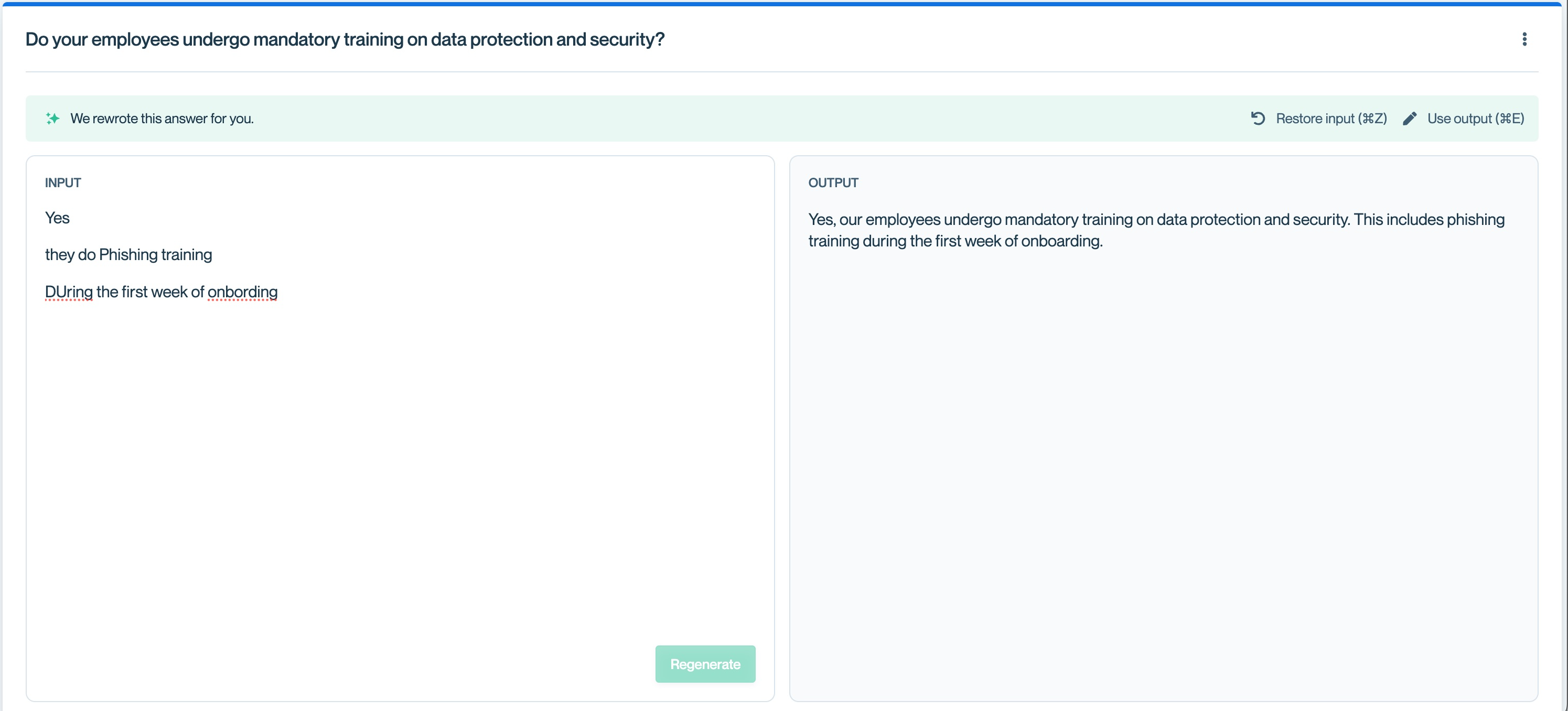Click the INPUT panel heading
The image size is (1568, 711).
63,182
